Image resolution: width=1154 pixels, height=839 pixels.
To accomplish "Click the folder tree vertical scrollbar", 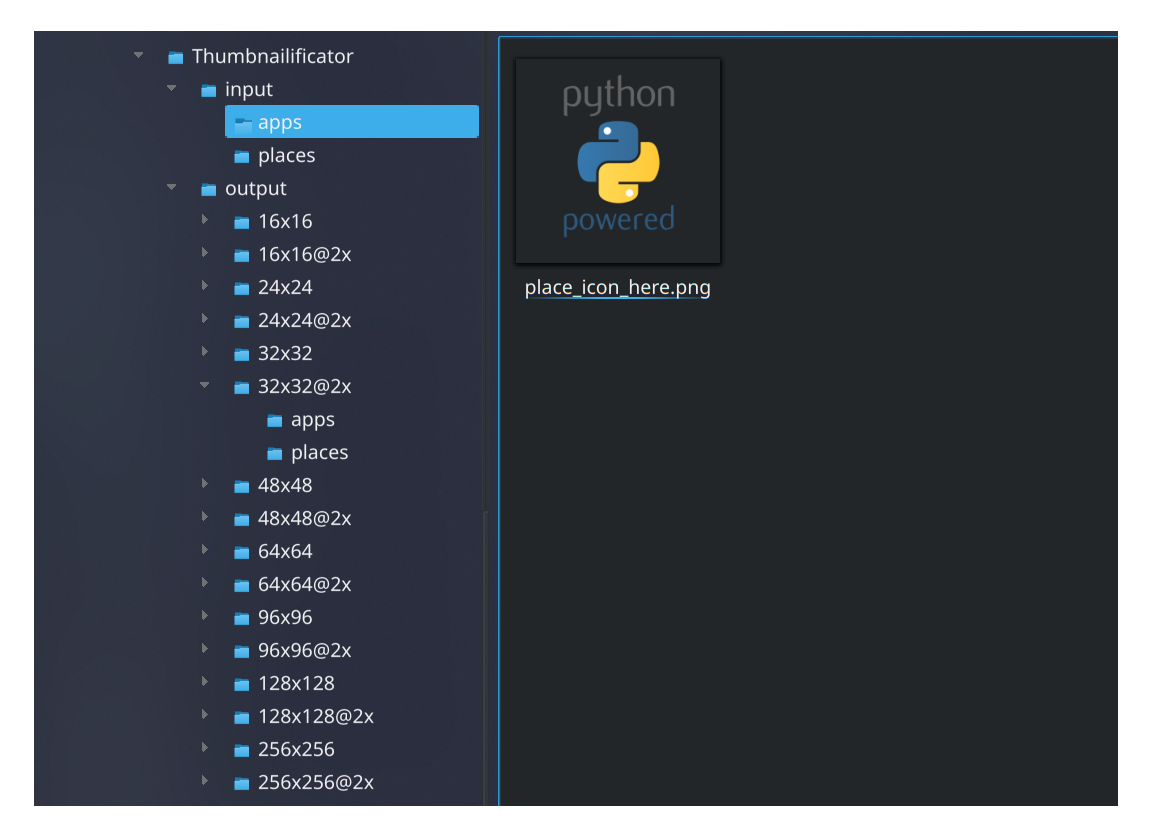I will pyautogui.click(x=485, y=657).
